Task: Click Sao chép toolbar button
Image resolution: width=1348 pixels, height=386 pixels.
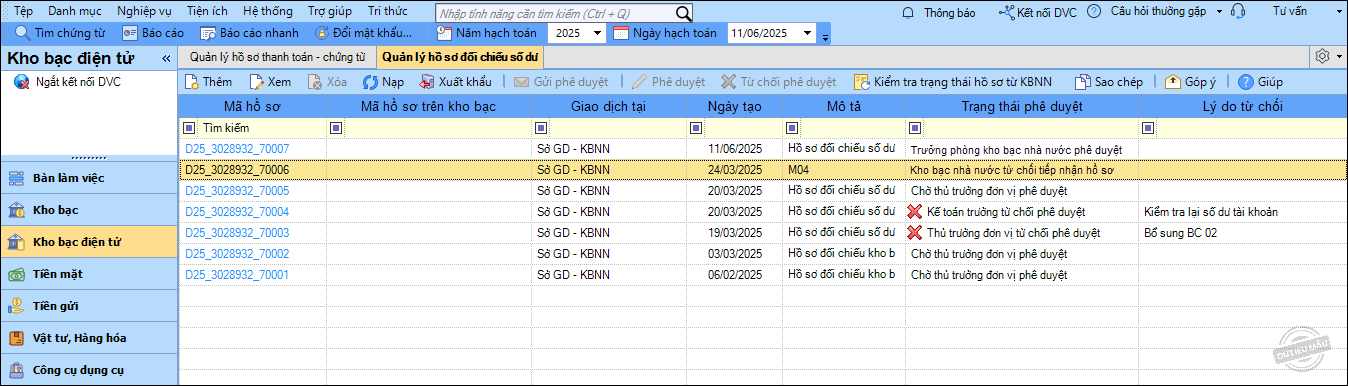Action: point(1109,82)
